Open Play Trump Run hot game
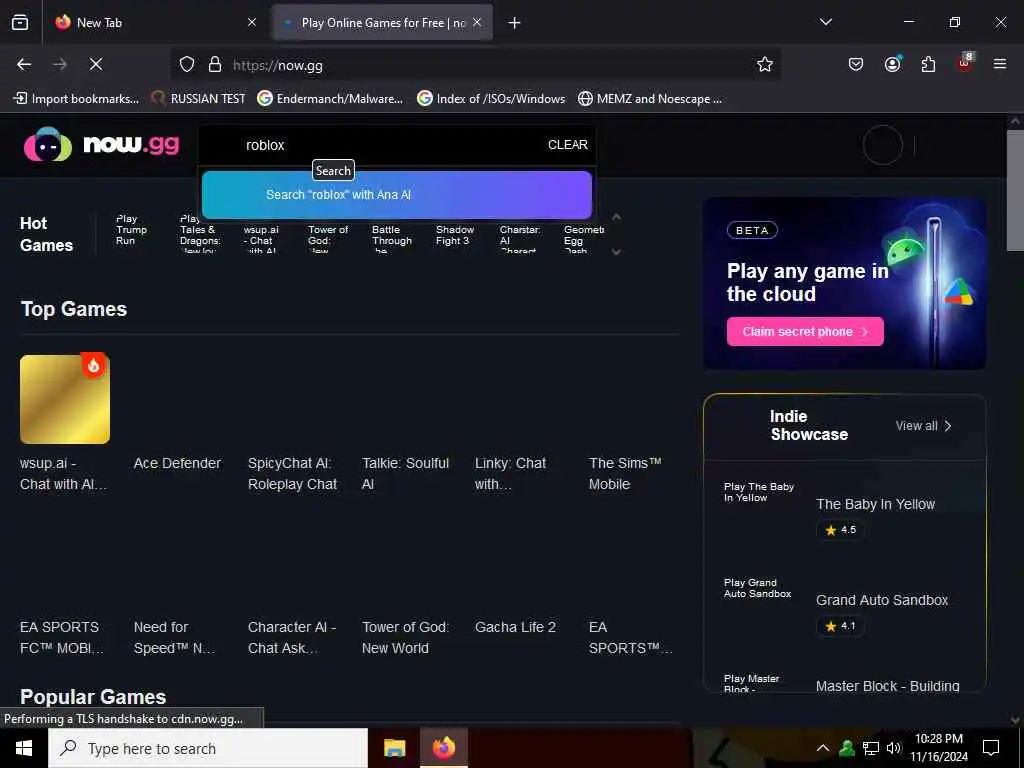 [132, 230]
